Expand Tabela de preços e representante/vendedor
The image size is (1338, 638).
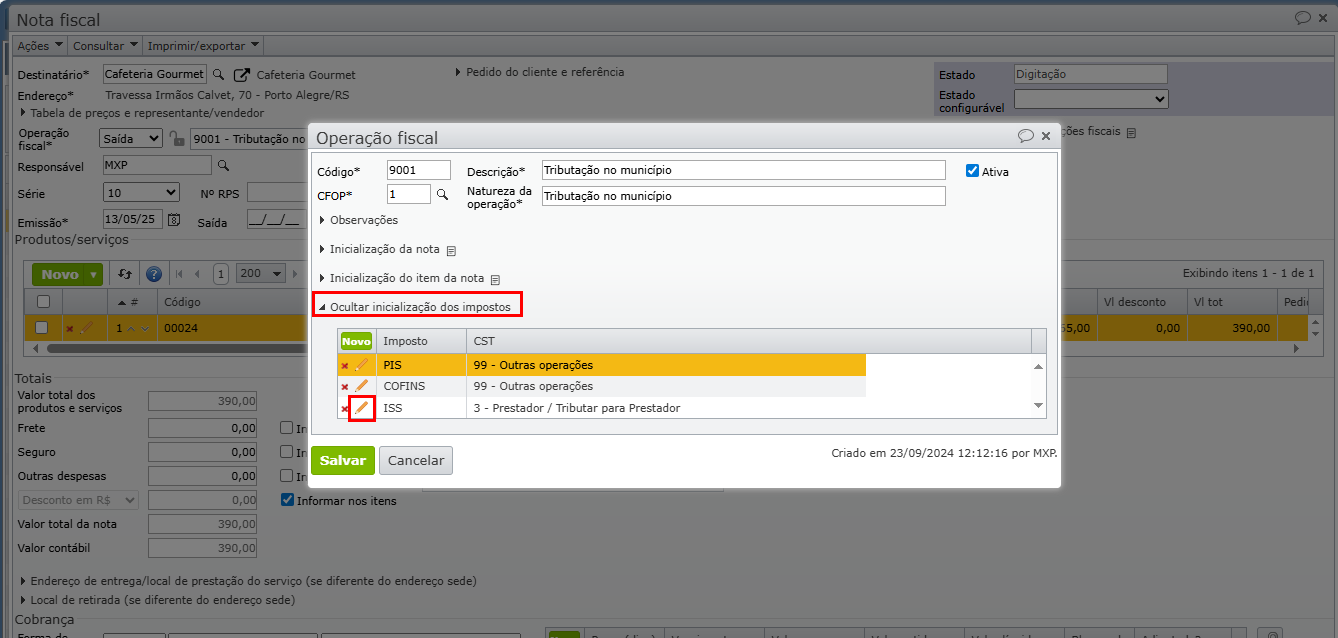coord(141,112)
